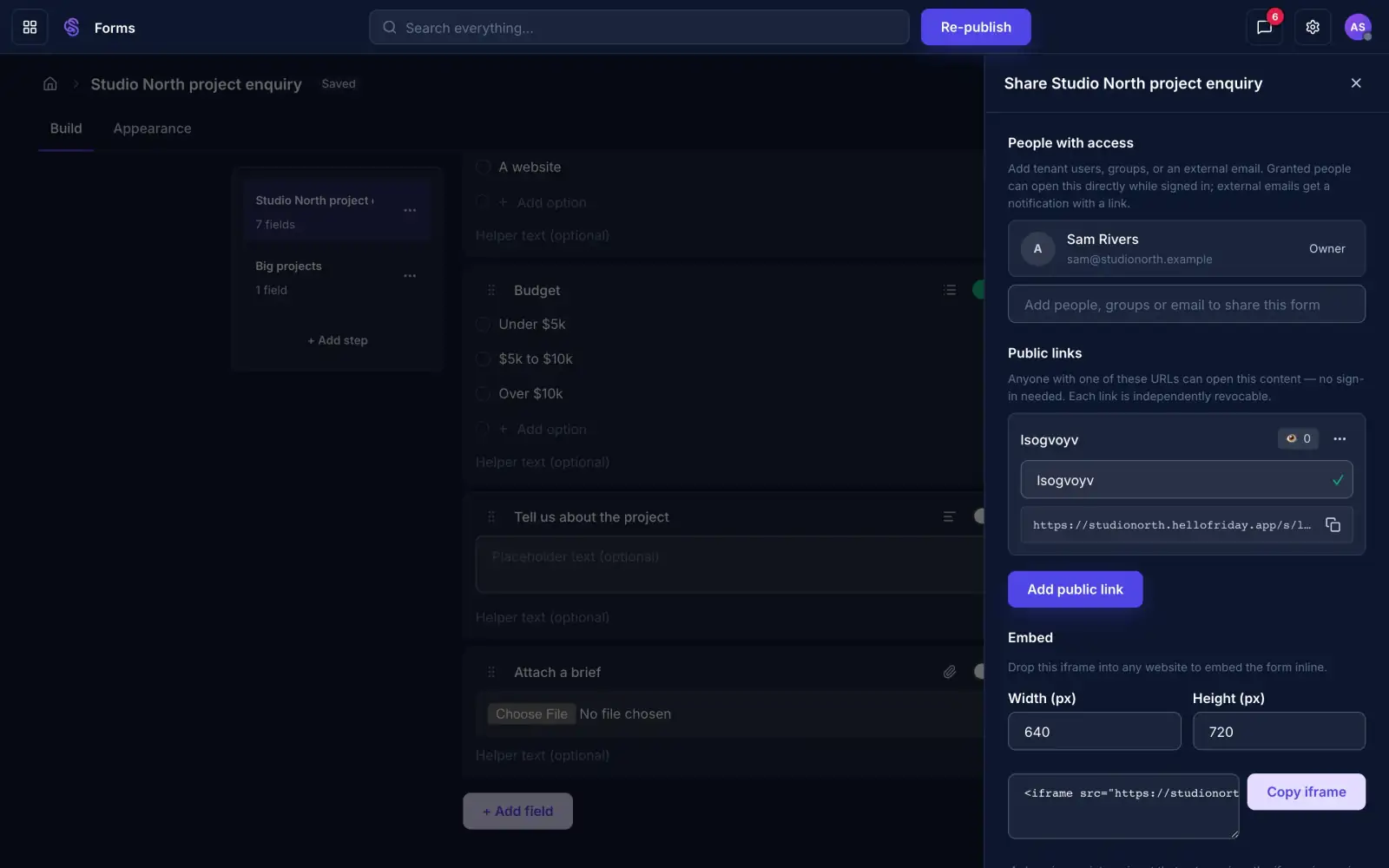The image size is (1389, 868).
Task: Select the Under $5k radio option
Action: coord(484,324)
